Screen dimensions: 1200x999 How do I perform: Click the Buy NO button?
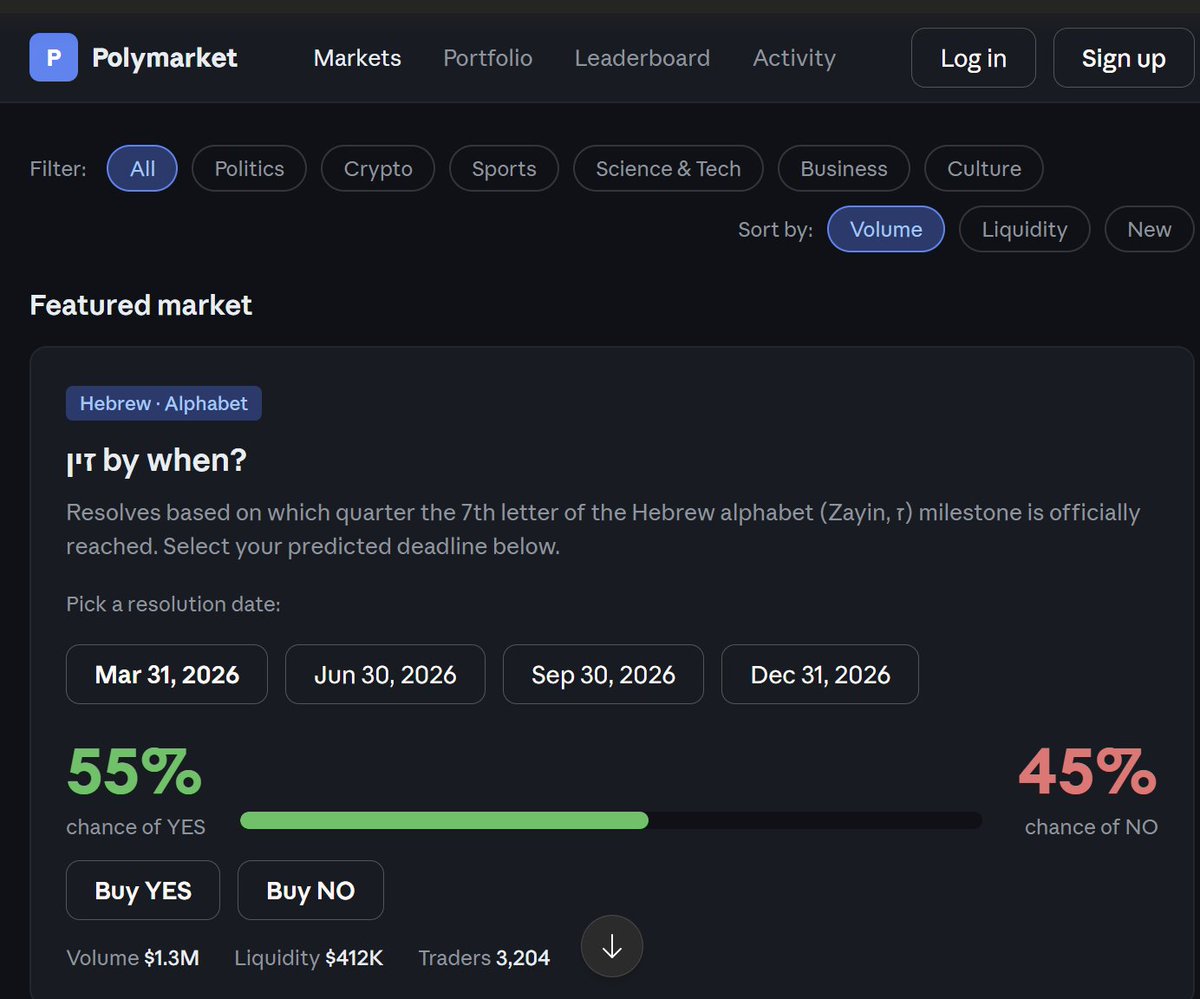point(310,890)
